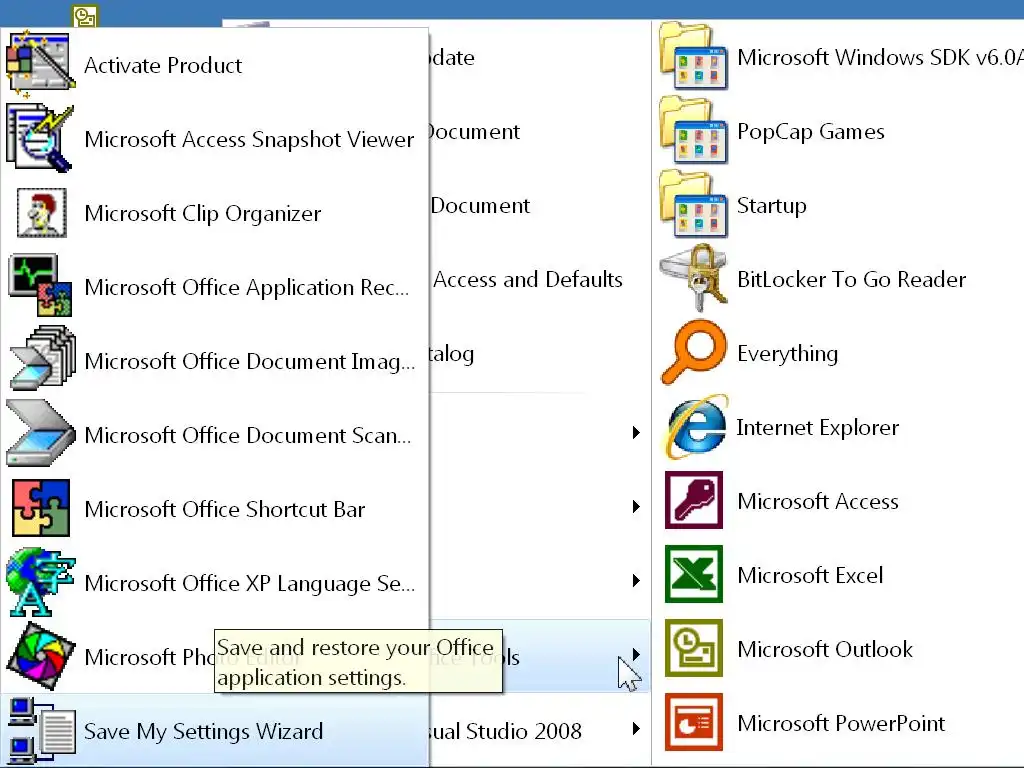
Task: Expand the submenu arrow in the row level with Microsoft Access
Action: [636, 506]
